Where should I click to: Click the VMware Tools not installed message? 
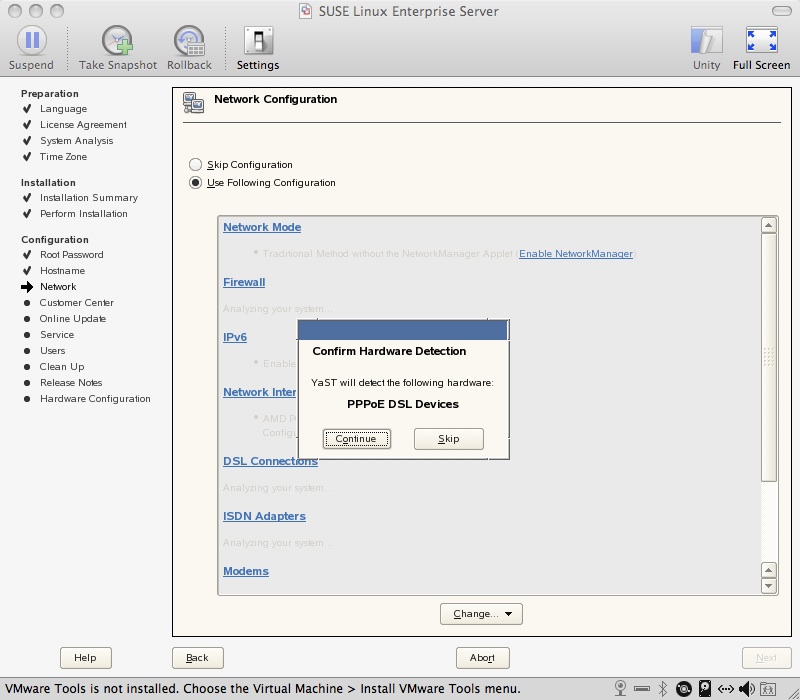click(x=263, y=689)
